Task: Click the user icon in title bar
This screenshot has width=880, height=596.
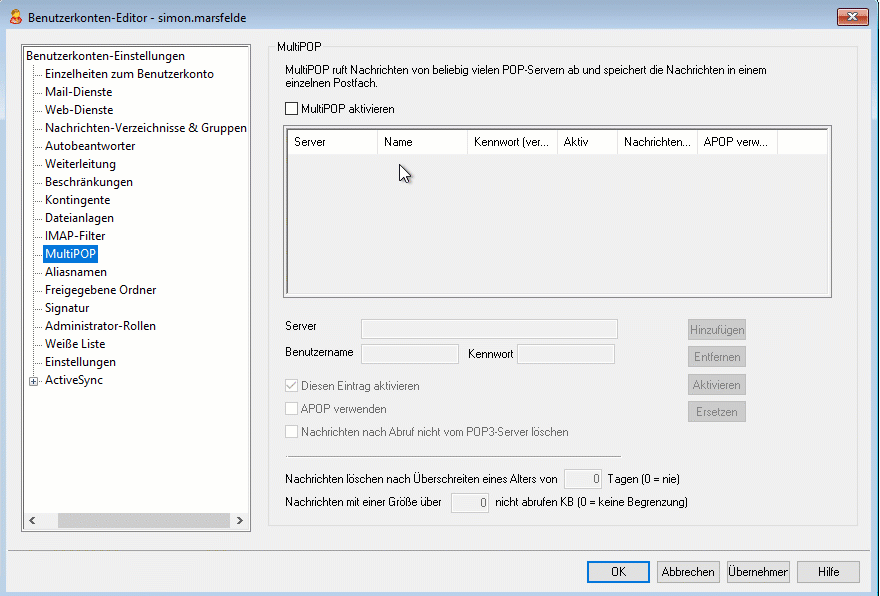Action: point(15,17)
